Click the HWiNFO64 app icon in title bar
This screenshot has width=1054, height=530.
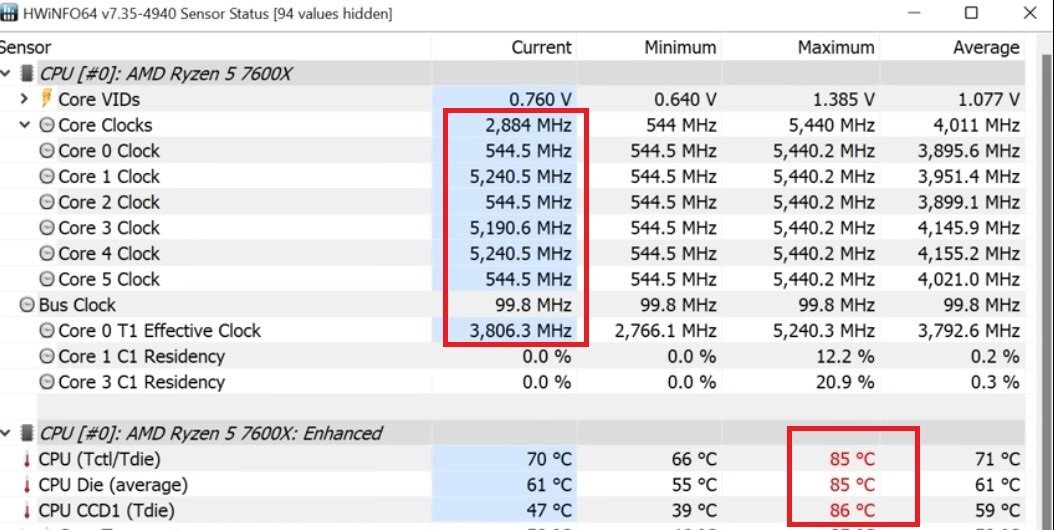[9, 13]
